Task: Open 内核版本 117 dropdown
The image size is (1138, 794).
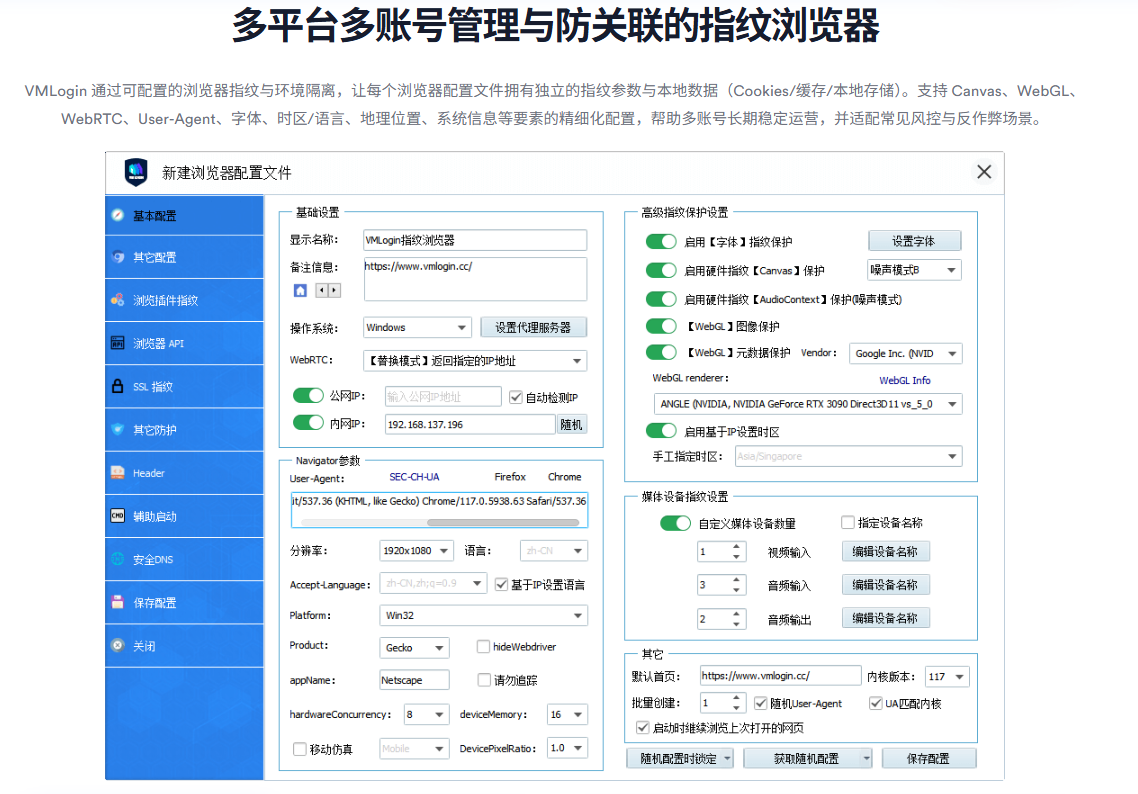Action: point(947,676)
